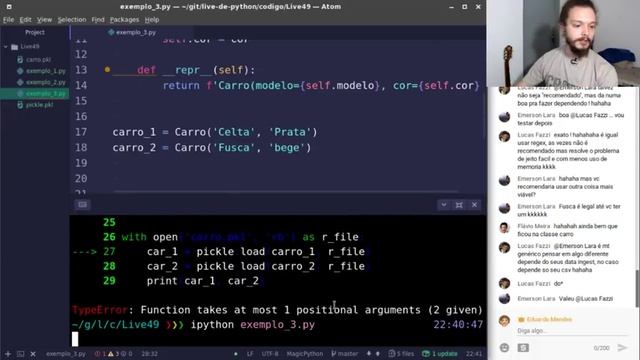Open the Help menu
This screenshot has height=360, width=640.
point(151,20)
